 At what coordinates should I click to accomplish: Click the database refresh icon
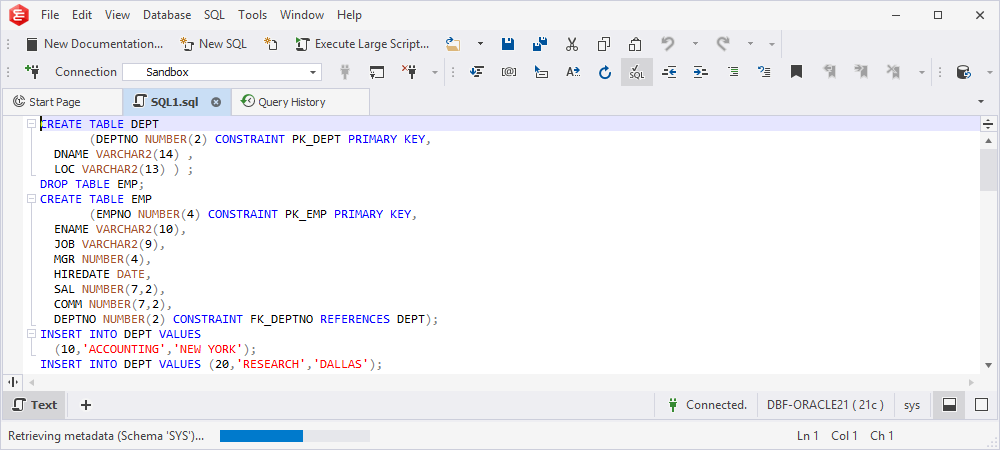click(x=964, y=72)
